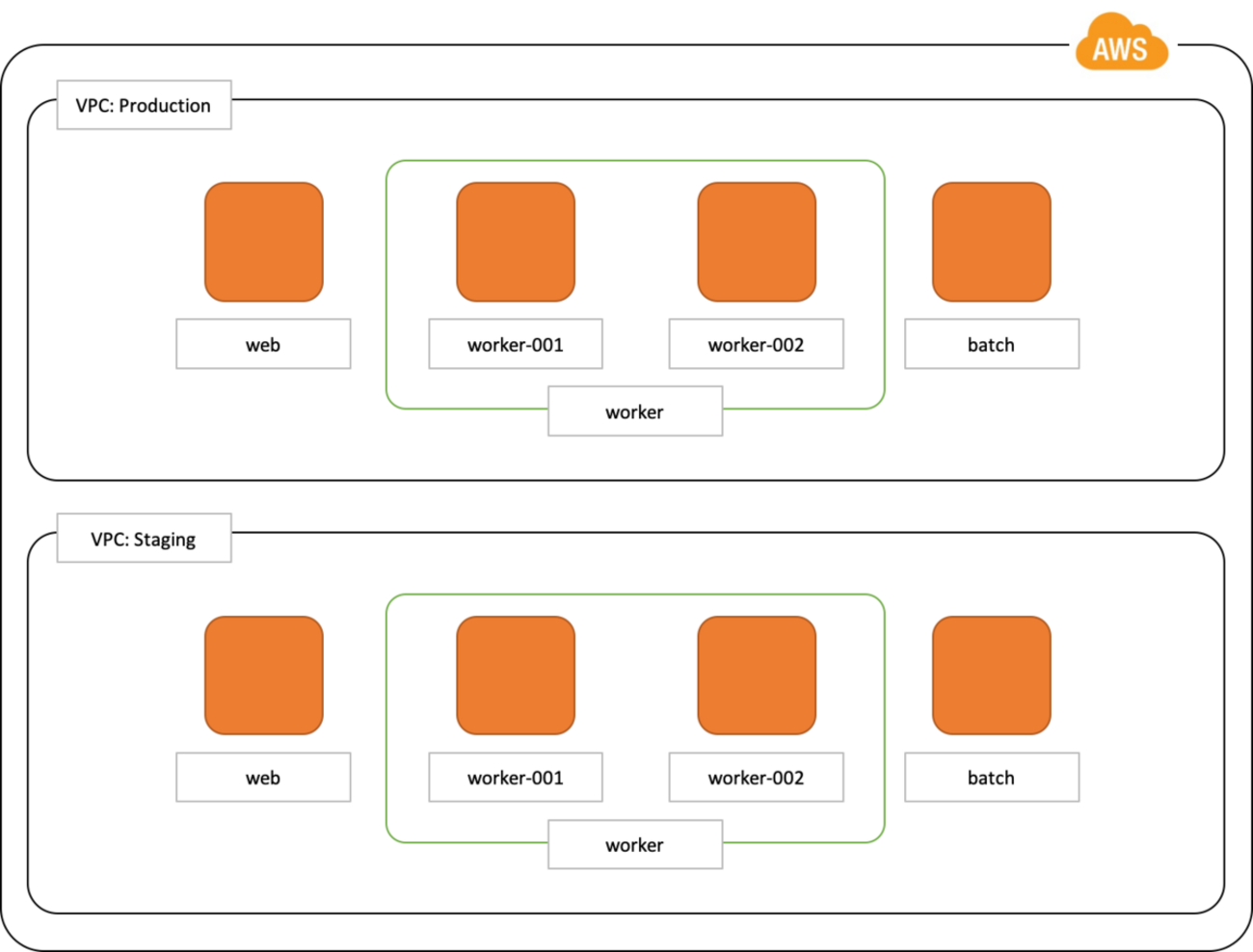Select the Production web instance icon
The image size is (1253, 952).
[264, 242]
